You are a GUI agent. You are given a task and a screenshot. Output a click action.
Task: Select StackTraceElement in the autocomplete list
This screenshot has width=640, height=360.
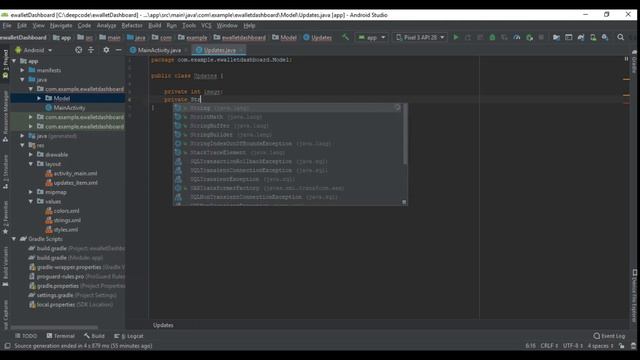click(288, 153)
